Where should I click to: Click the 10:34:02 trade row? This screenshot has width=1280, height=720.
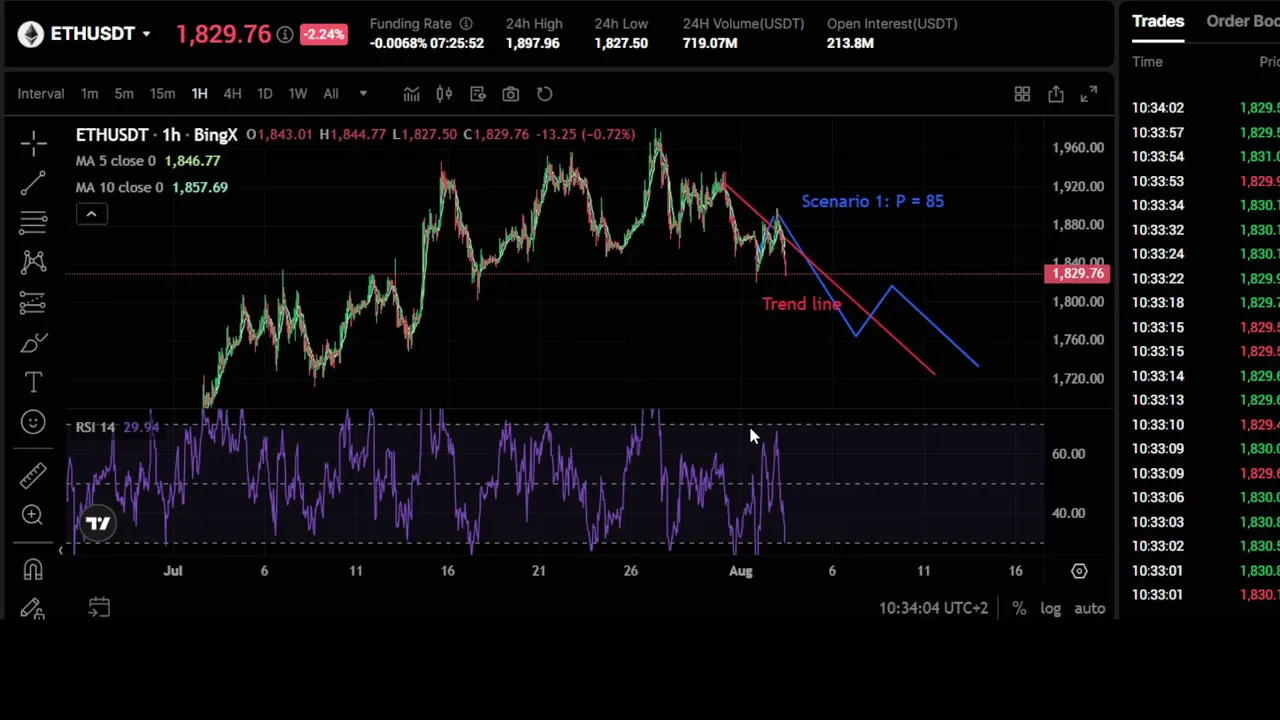pos(1205,108)
